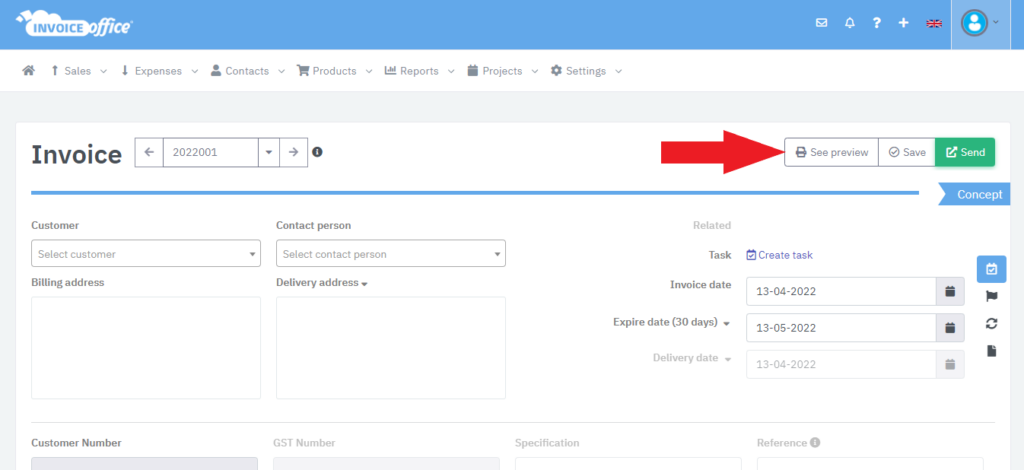Open the Select customer dropdown
The height and width of the screenshot is (470, 1024).
(x=146, y=253)
